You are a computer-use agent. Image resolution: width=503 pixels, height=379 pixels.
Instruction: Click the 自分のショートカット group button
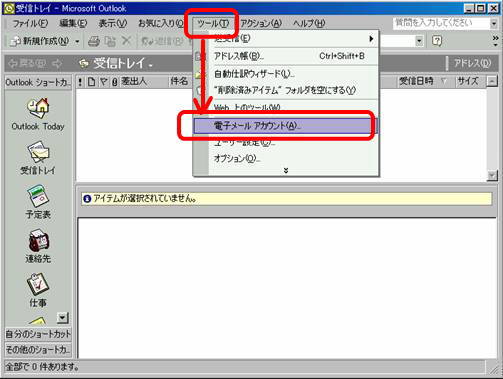38,334
